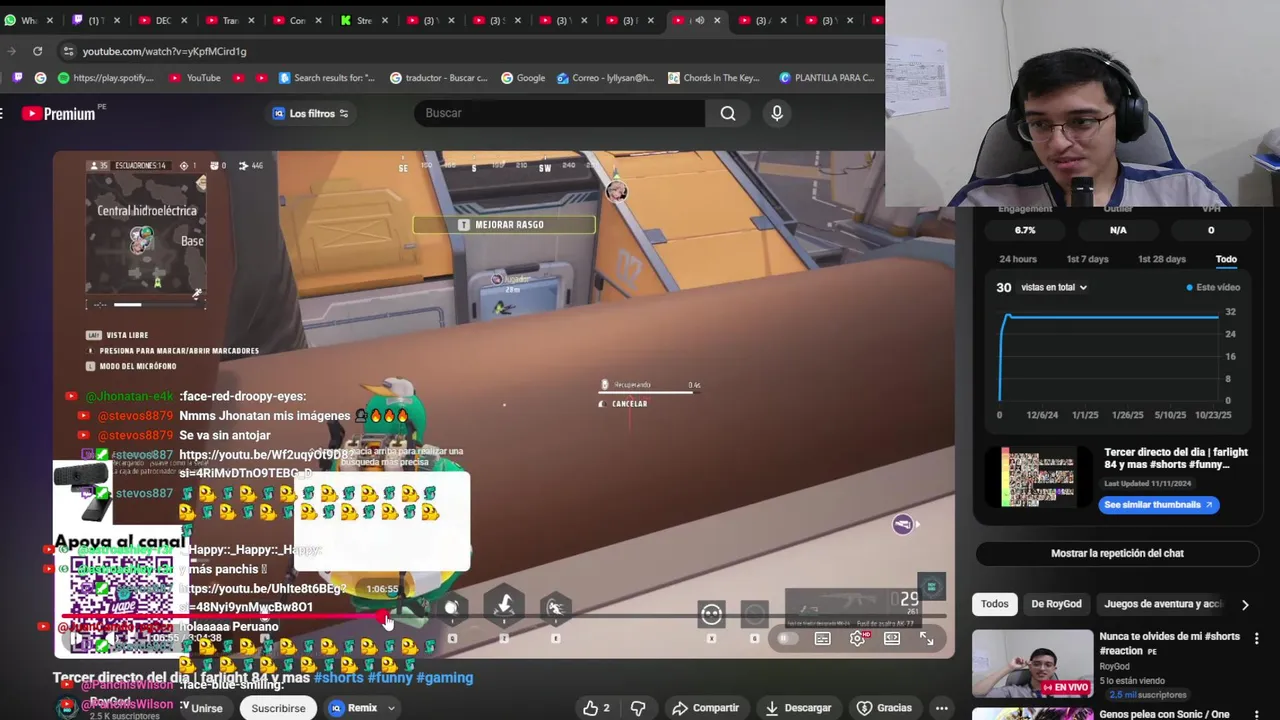Open the 'Search results for' bookmark

pyautogui.click(x=326, y=78)
